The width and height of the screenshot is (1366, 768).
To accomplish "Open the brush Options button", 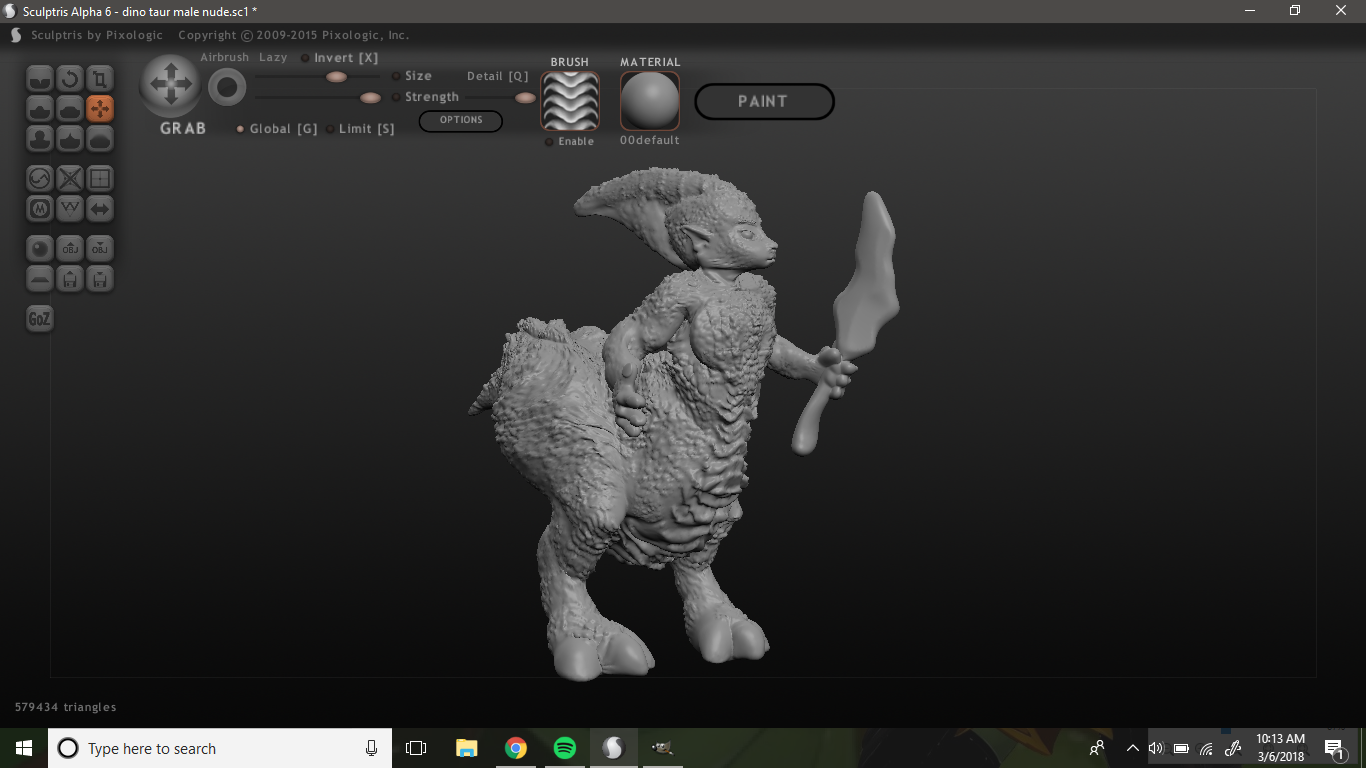I will (461, 120).
